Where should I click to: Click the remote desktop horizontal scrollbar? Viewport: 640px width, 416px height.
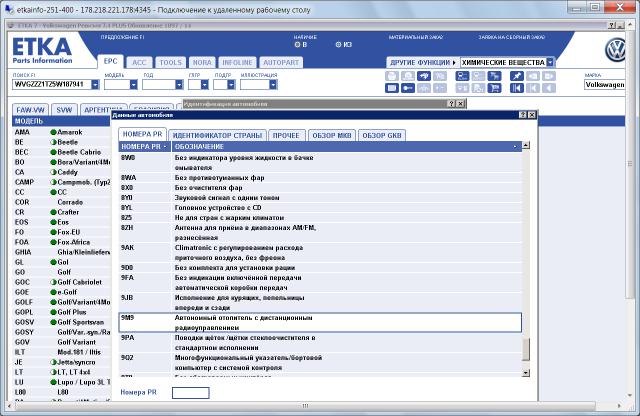click(x=304, y=406)
